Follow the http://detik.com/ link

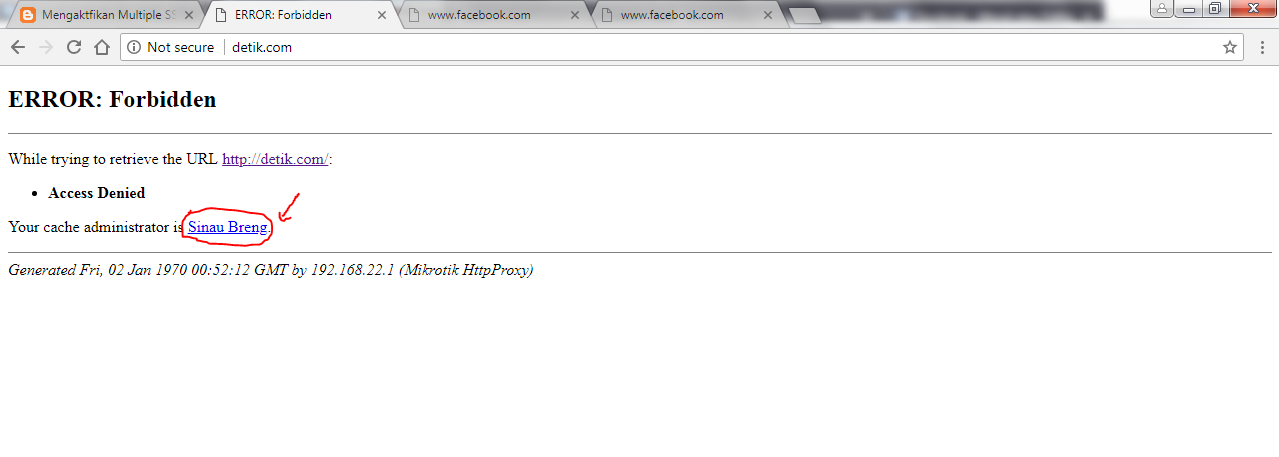click(275, 159)
